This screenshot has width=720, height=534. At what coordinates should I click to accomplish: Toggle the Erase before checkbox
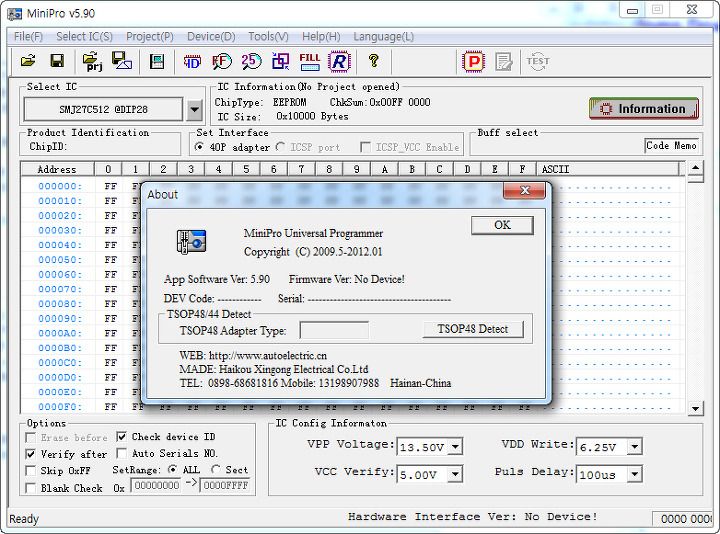tap(30, 437)
